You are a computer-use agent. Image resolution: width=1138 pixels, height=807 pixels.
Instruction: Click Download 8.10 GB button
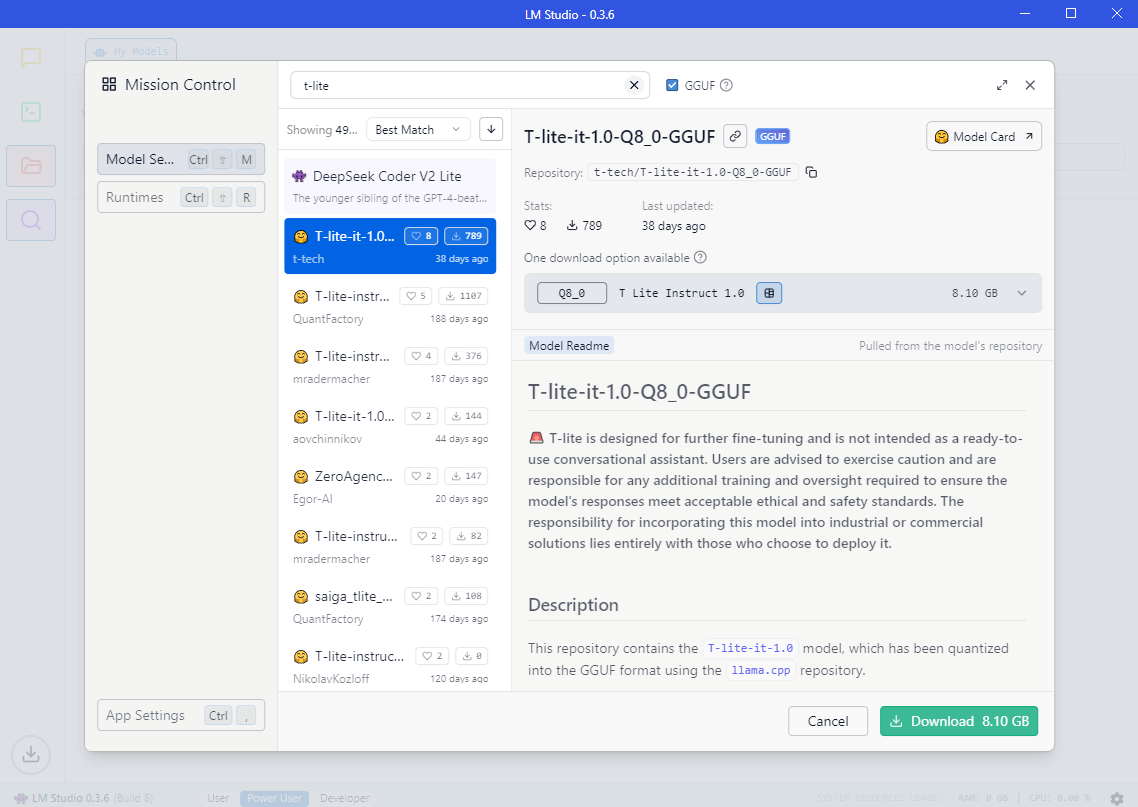point(959,721)
